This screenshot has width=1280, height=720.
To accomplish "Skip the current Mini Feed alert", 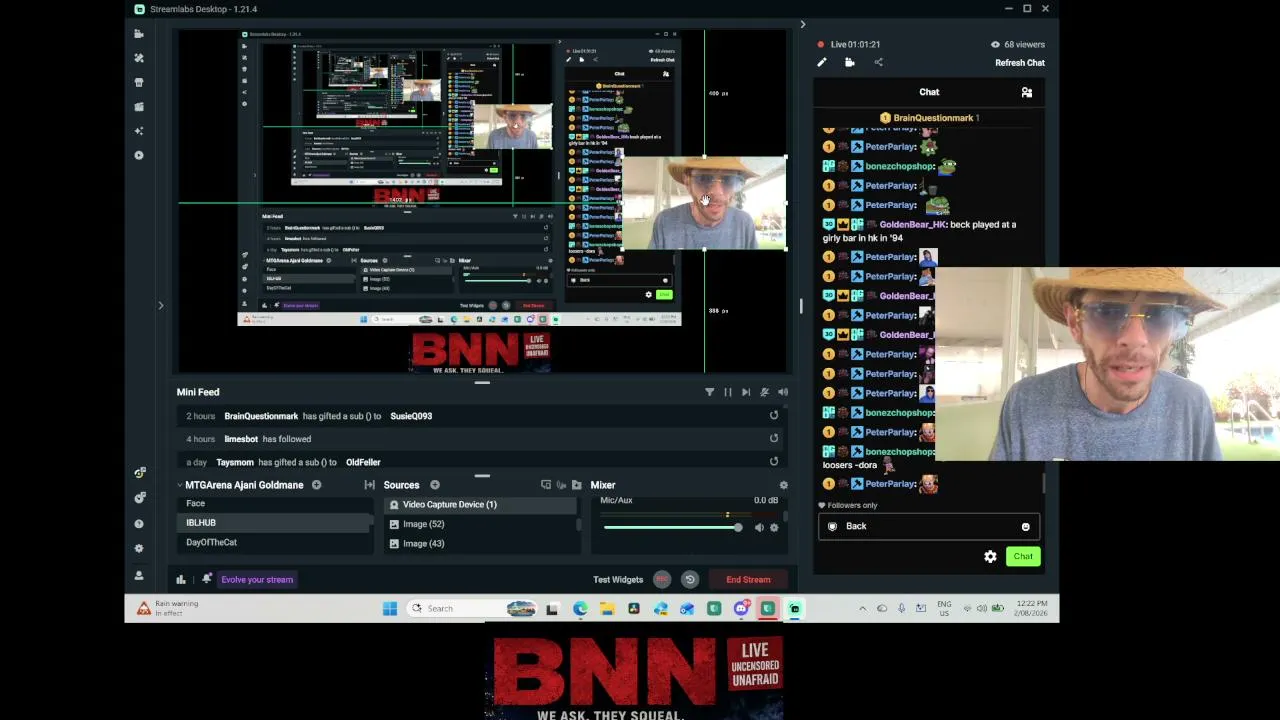I will pos(746,392).
